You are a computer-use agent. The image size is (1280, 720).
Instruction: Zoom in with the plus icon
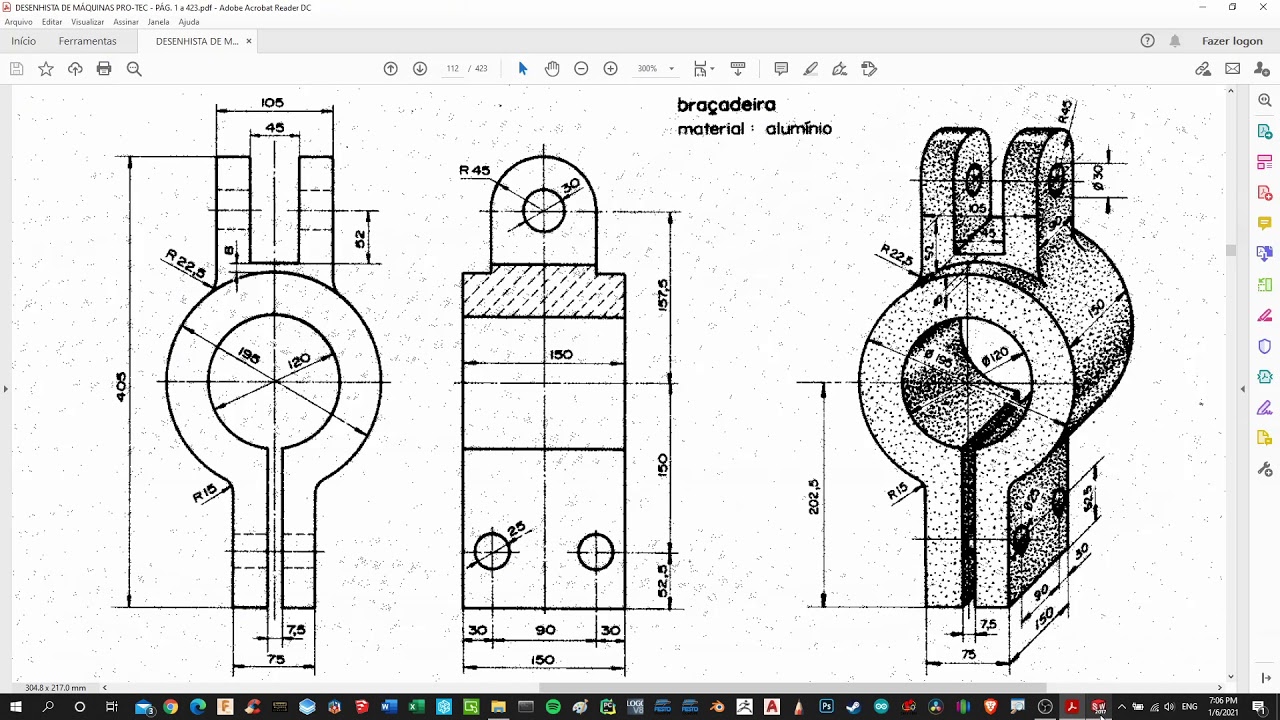pyautogui.click(x=611, y=69)
